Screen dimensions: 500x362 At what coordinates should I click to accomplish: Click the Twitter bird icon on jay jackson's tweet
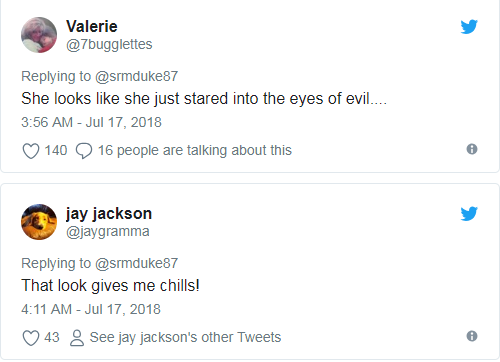pos(469,214)
